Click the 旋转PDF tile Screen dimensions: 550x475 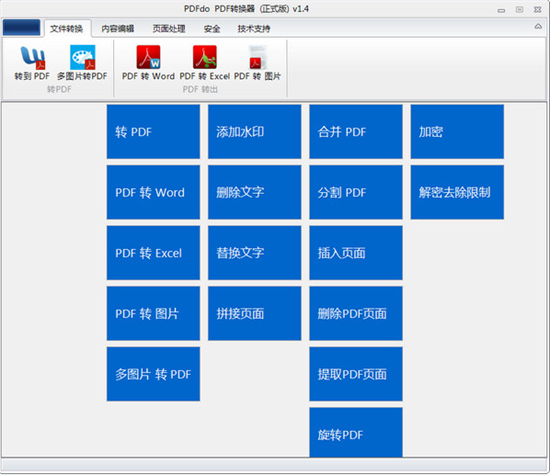click(356, 432)
